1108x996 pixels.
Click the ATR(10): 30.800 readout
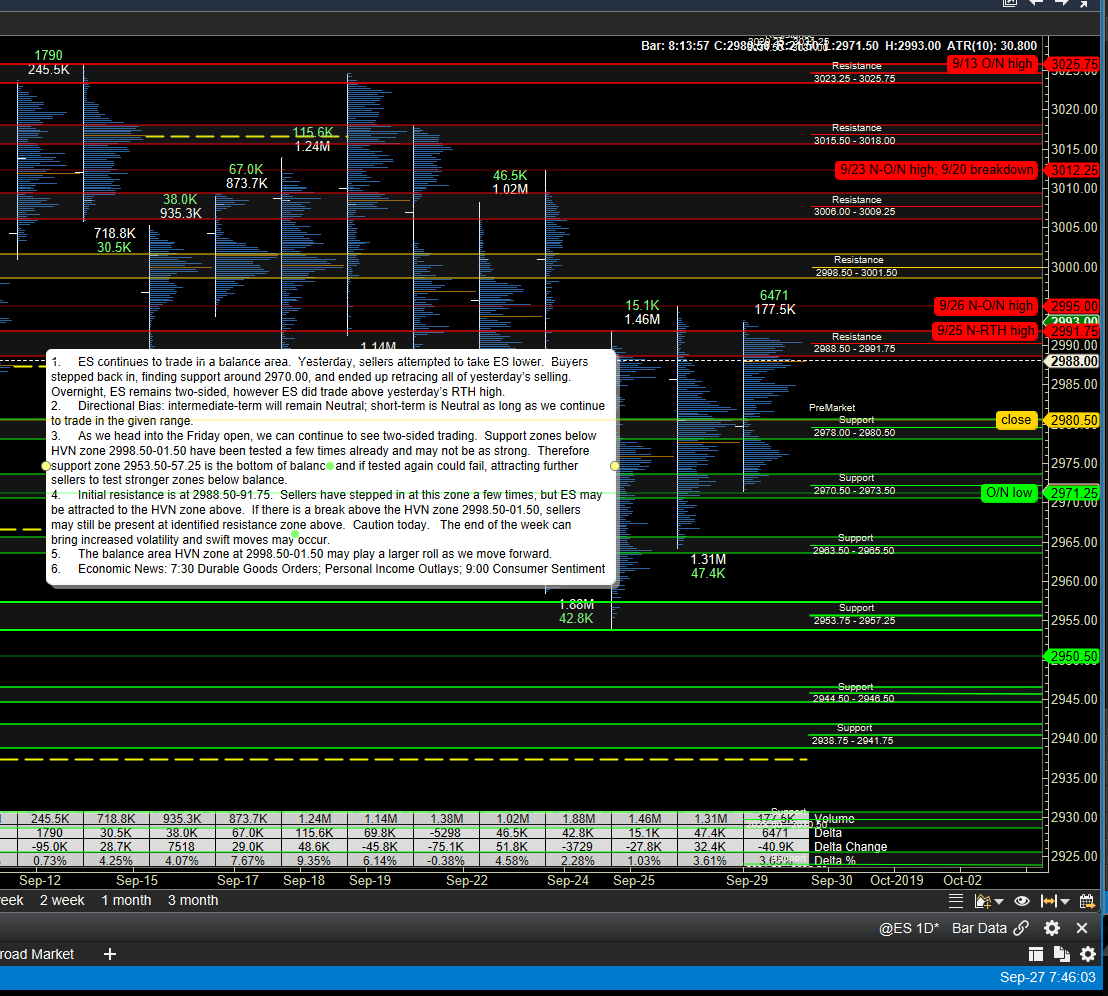pyautogui.click(x=991, y=46)
